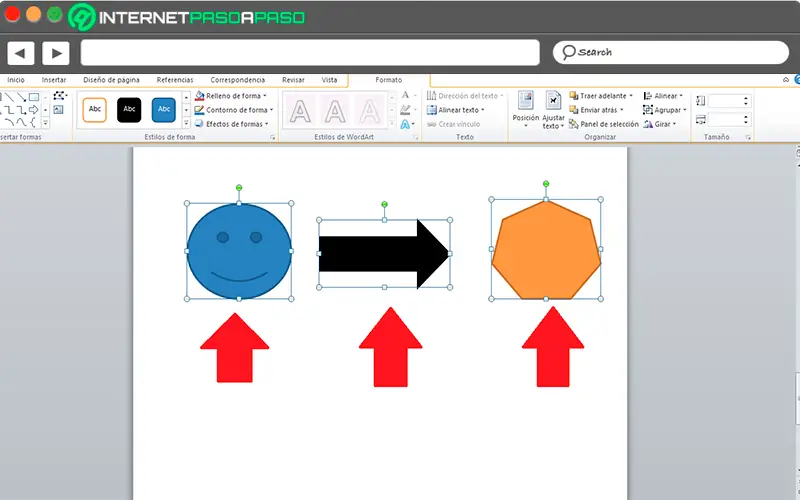
Task: Click the Enviar atrás icon
Action: (574, 110)
